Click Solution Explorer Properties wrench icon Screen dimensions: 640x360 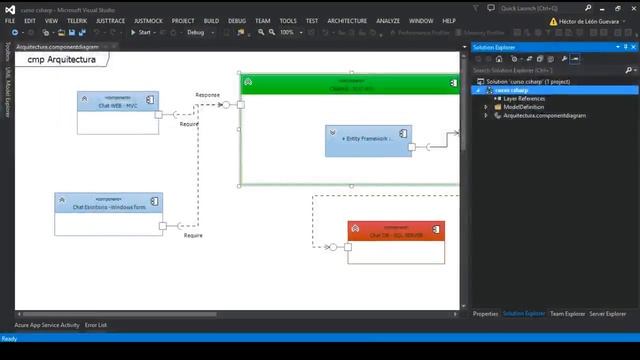click(x=564, y=59)
